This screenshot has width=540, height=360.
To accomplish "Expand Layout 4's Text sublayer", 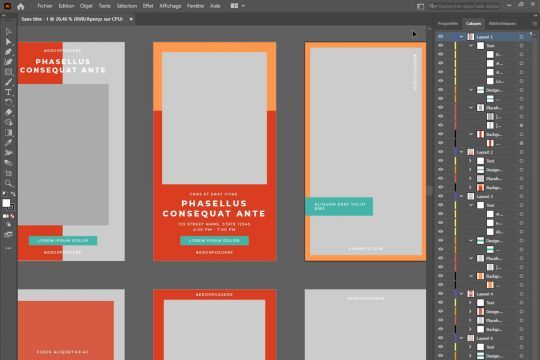I will tap(470, 302).
